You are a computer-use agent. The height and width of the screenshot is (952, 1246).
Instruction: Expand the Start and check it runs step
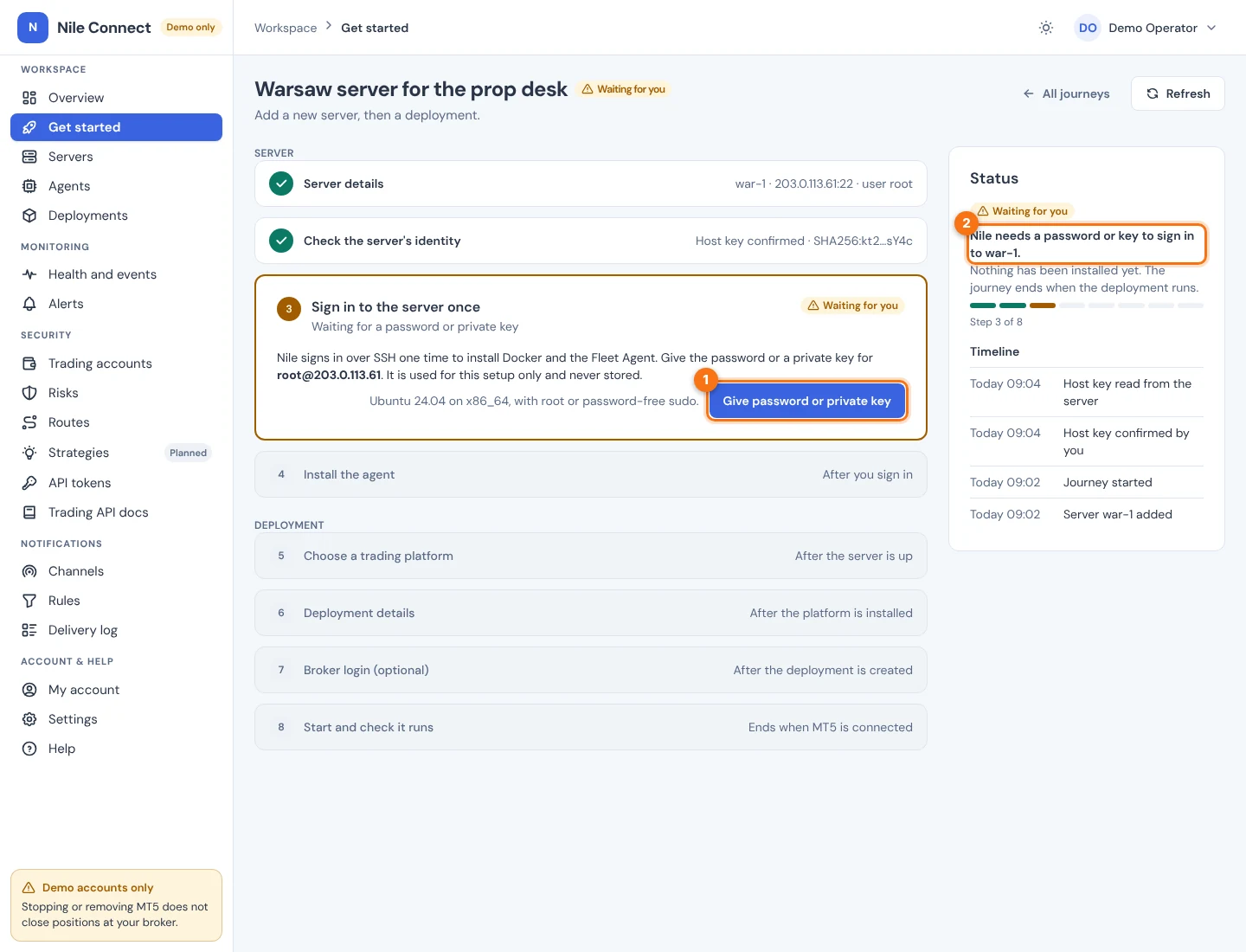(x=591, y=727)
